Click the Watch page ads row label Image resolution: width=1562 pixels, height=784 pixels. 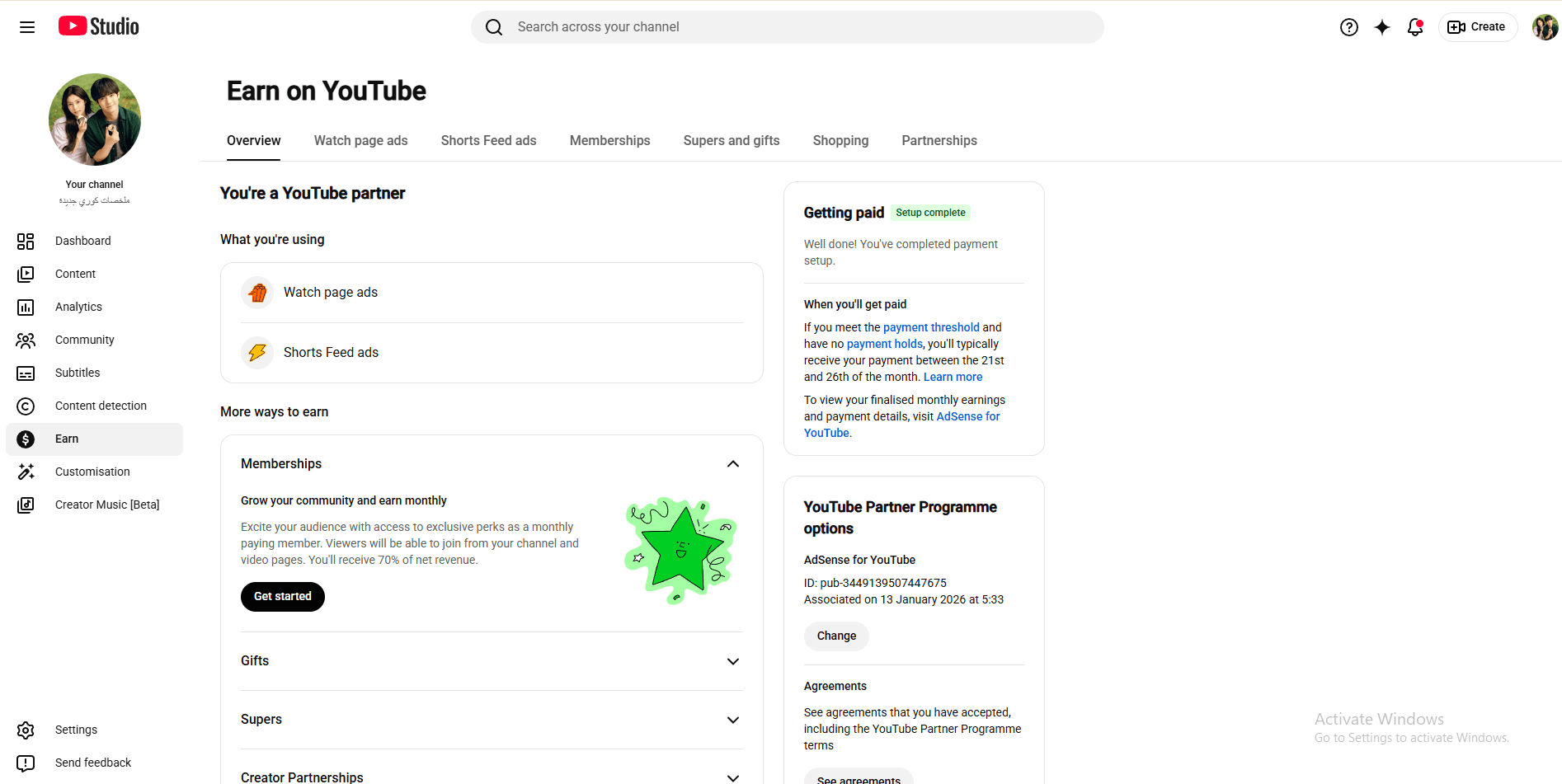pos(331,293)
